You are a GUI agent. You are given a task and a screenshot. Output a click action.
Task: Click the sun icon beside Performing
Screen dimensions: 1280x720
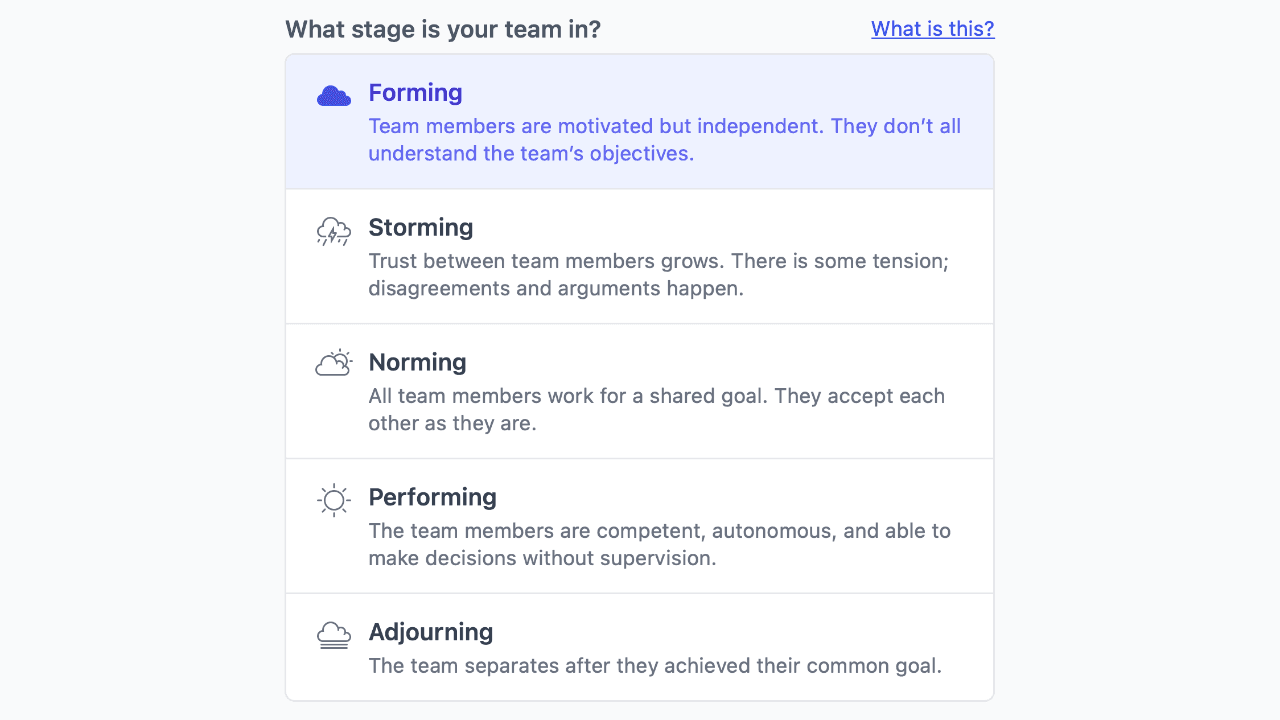[333, 499]
